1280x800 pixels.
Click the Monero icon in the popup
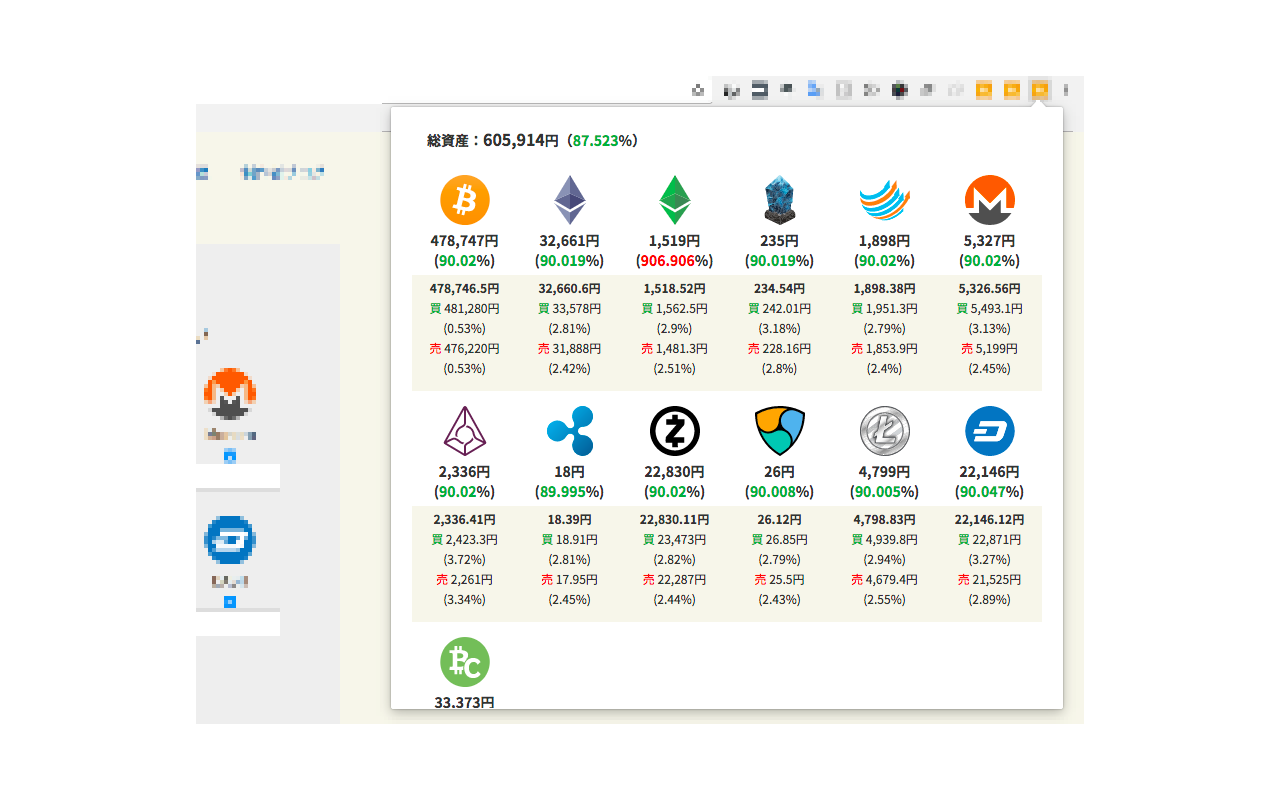[990, 200]
